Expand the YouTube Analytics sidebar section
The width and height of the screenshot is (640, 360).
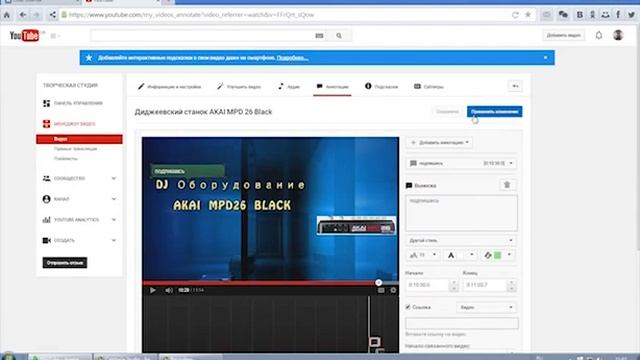pos(79,220)
